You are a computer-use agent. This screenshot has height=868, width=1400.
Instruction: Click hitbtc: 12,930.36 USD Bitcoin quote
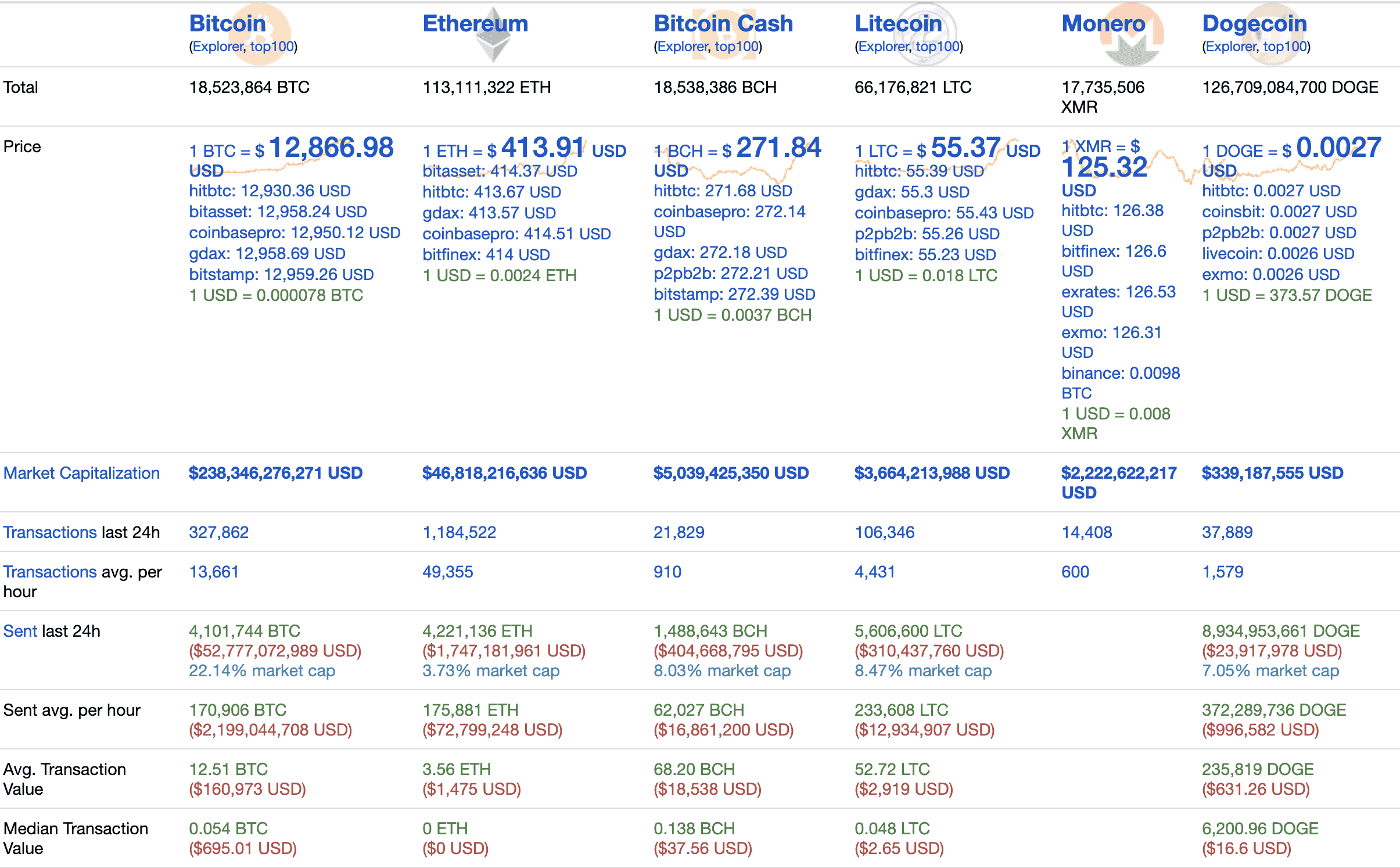270,191
